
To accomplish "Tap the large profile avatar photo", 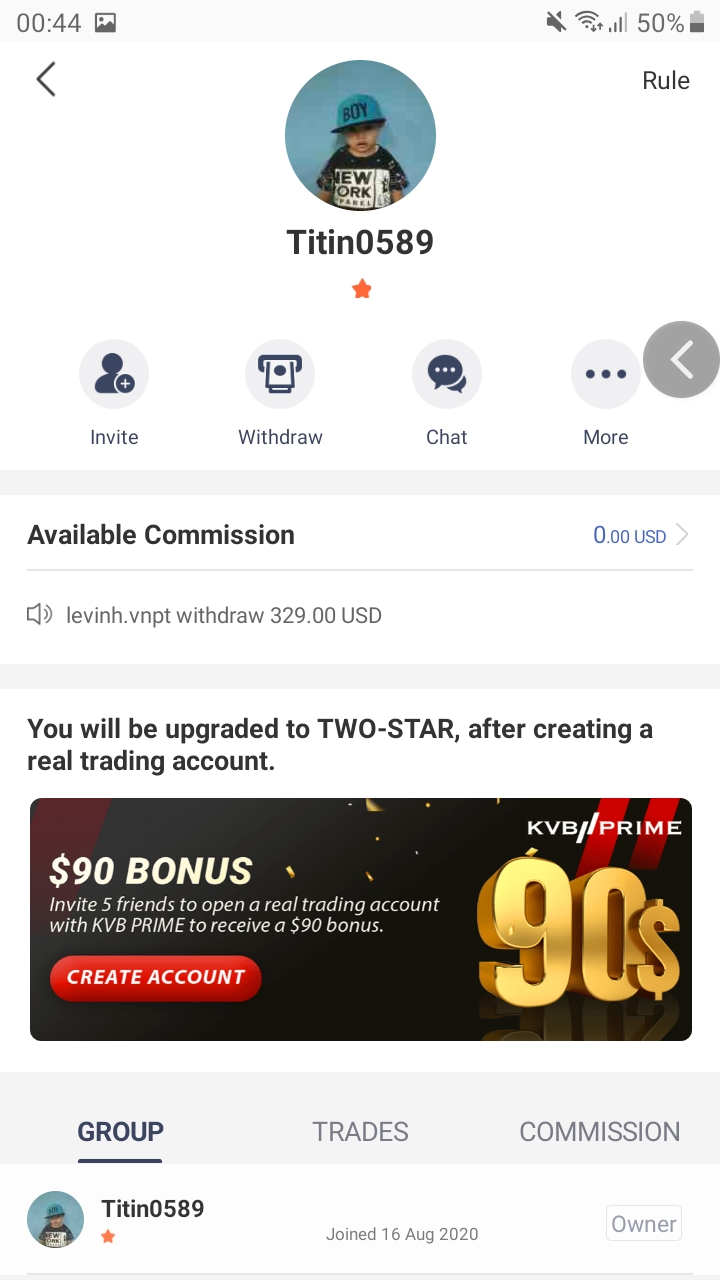I will (x=360, y=135).
